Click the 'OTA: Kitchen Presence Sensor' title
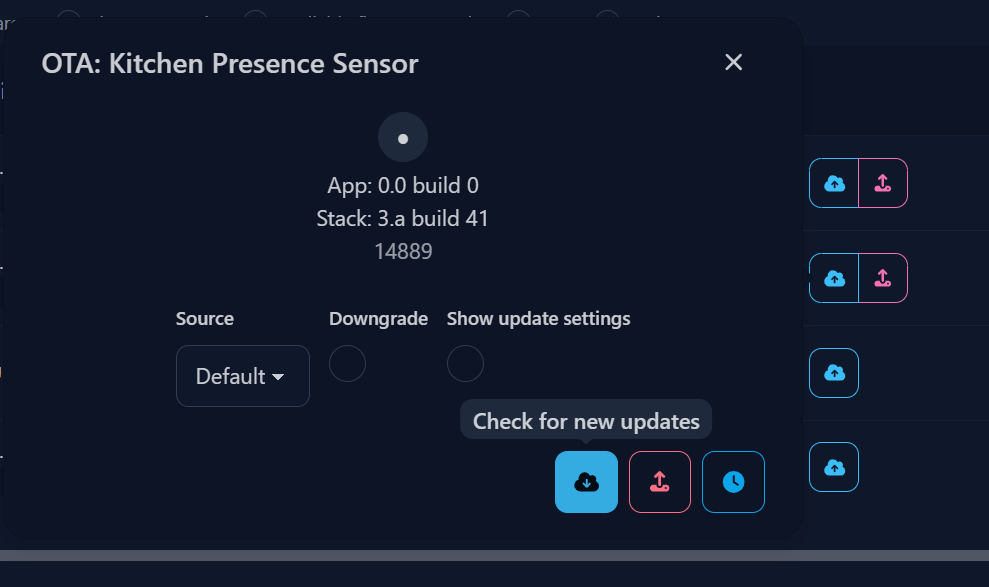The height and width of the screenshot is (587, 989). click(x=230, y=64)
